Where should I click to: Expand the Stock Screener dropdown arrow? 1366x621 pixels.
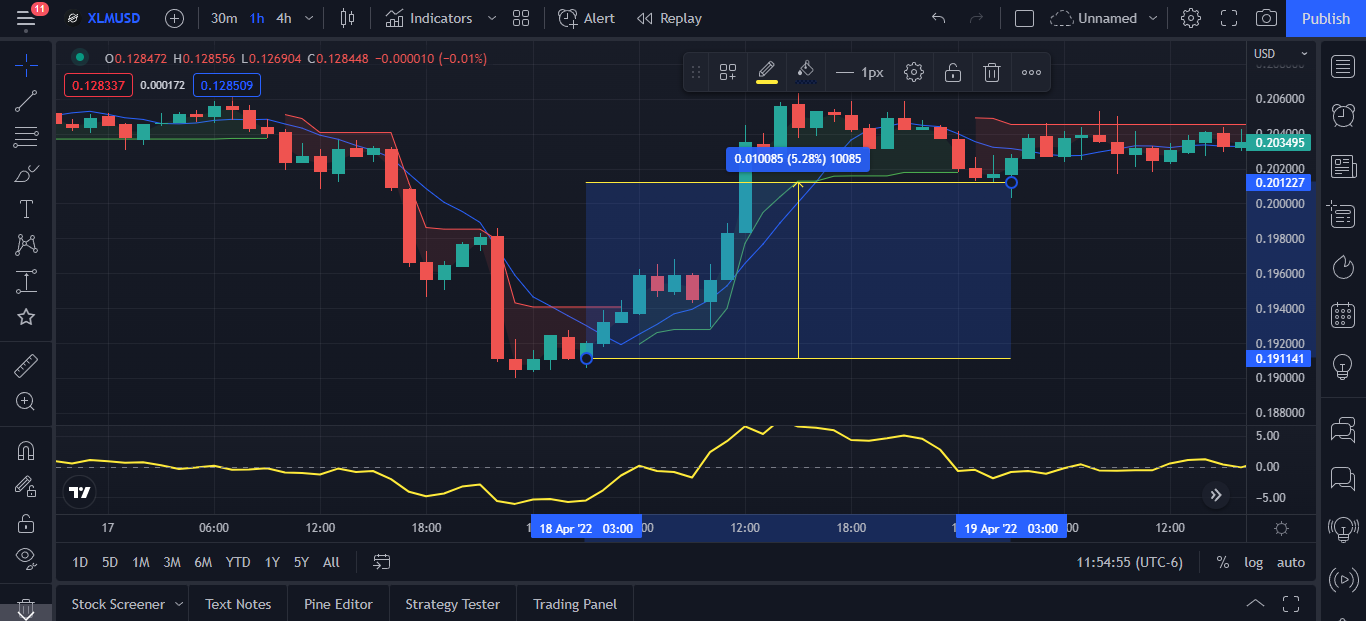(179, 604)
